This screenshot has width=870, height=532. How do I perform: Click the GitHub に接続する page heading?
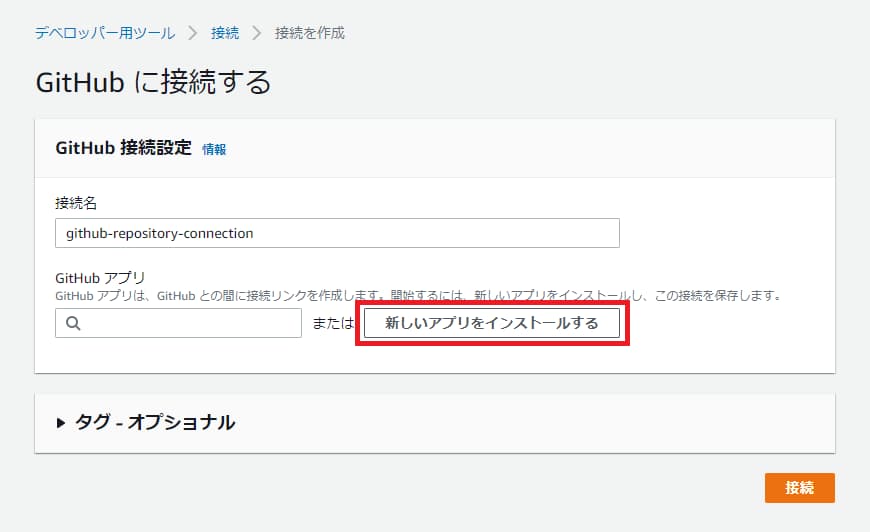point(153,82)
